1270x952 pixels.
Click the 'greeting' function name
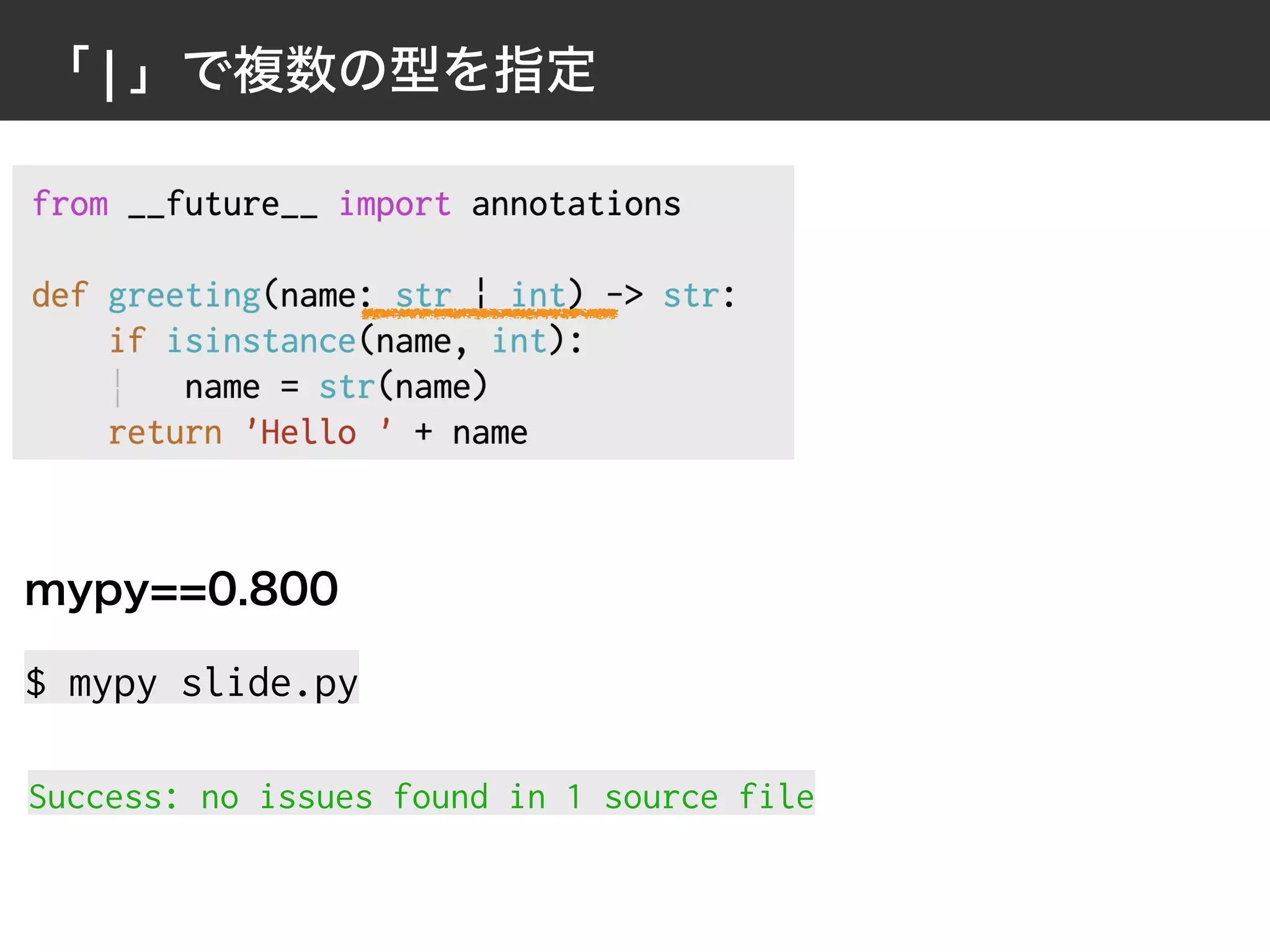(x=184, y=296)
